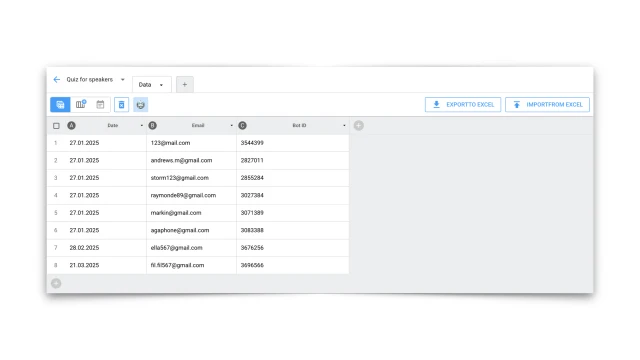The height and width of the screenshot is (360, 640).
Task: Select the 123@mail.com cell
Action: [191, 143]
